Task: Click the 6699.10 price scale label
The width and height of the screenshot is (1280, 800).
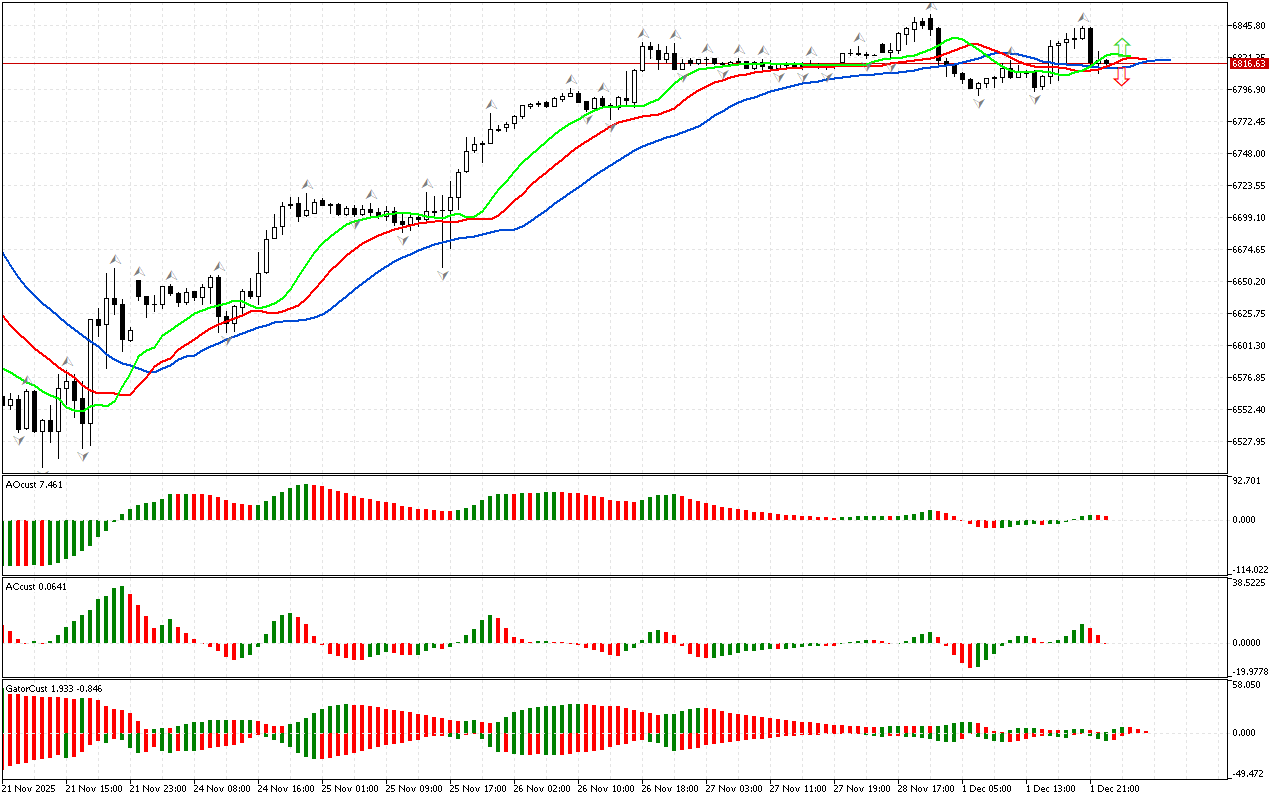Action: coord(1250,218)
